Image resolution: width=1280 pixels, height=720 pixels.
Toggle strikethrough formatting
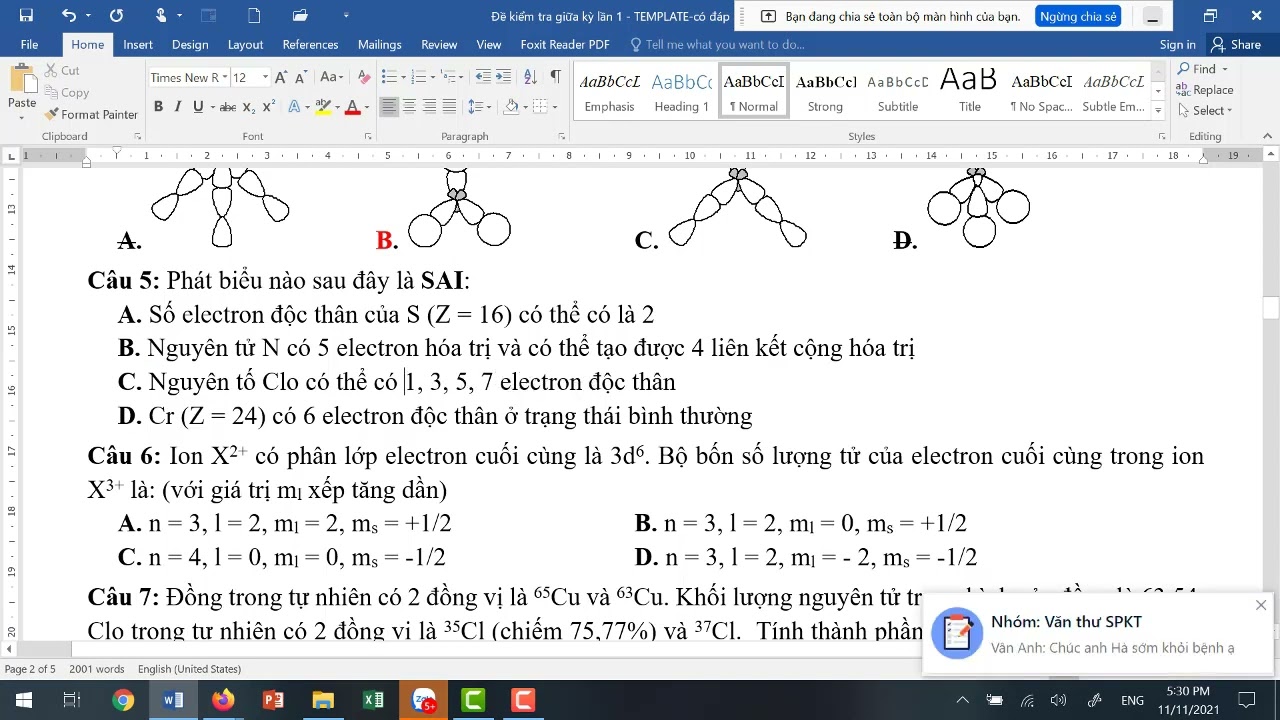click(x=228, y=107)
